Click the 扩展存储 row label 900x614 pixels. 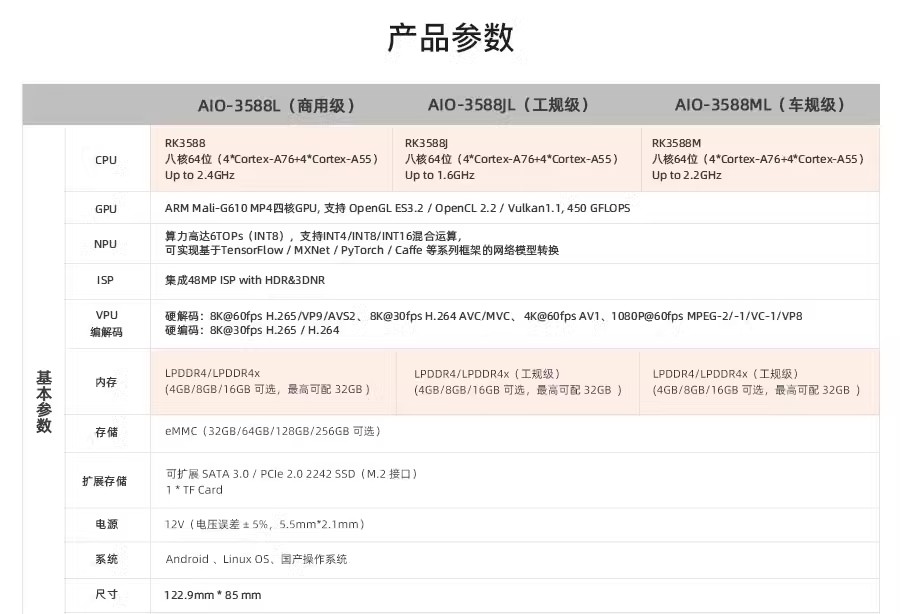tap(105, 481)
